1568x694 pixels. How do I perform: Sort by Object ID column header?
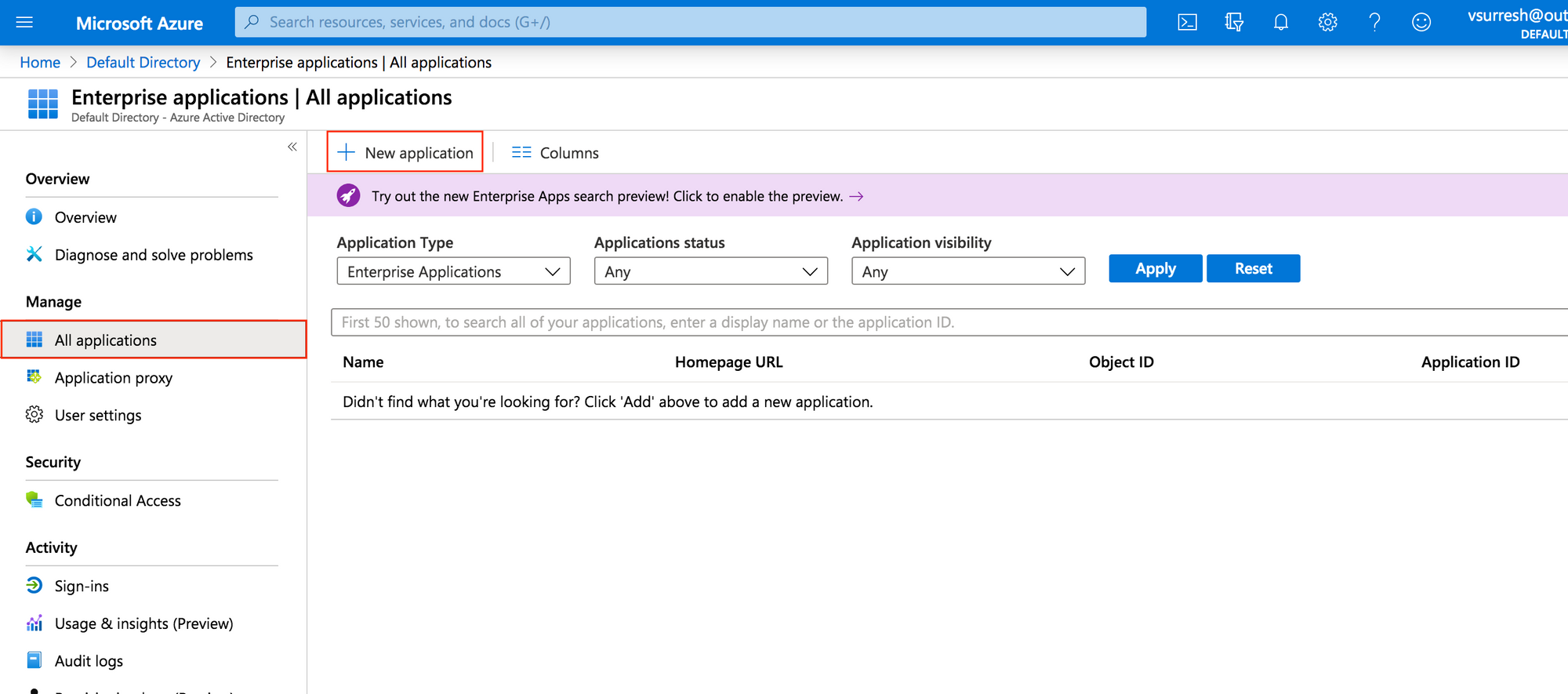click(1121, 362)
